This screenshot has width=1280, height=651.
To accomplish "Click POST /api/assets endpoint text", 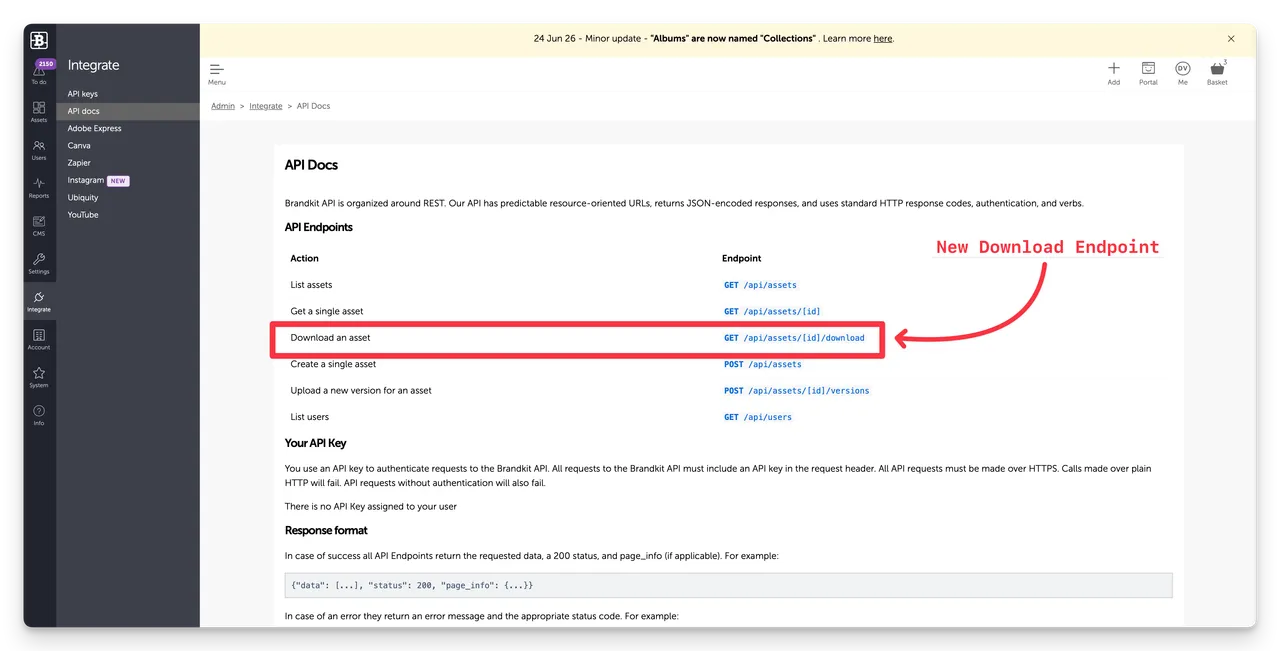I will point(763,364).
